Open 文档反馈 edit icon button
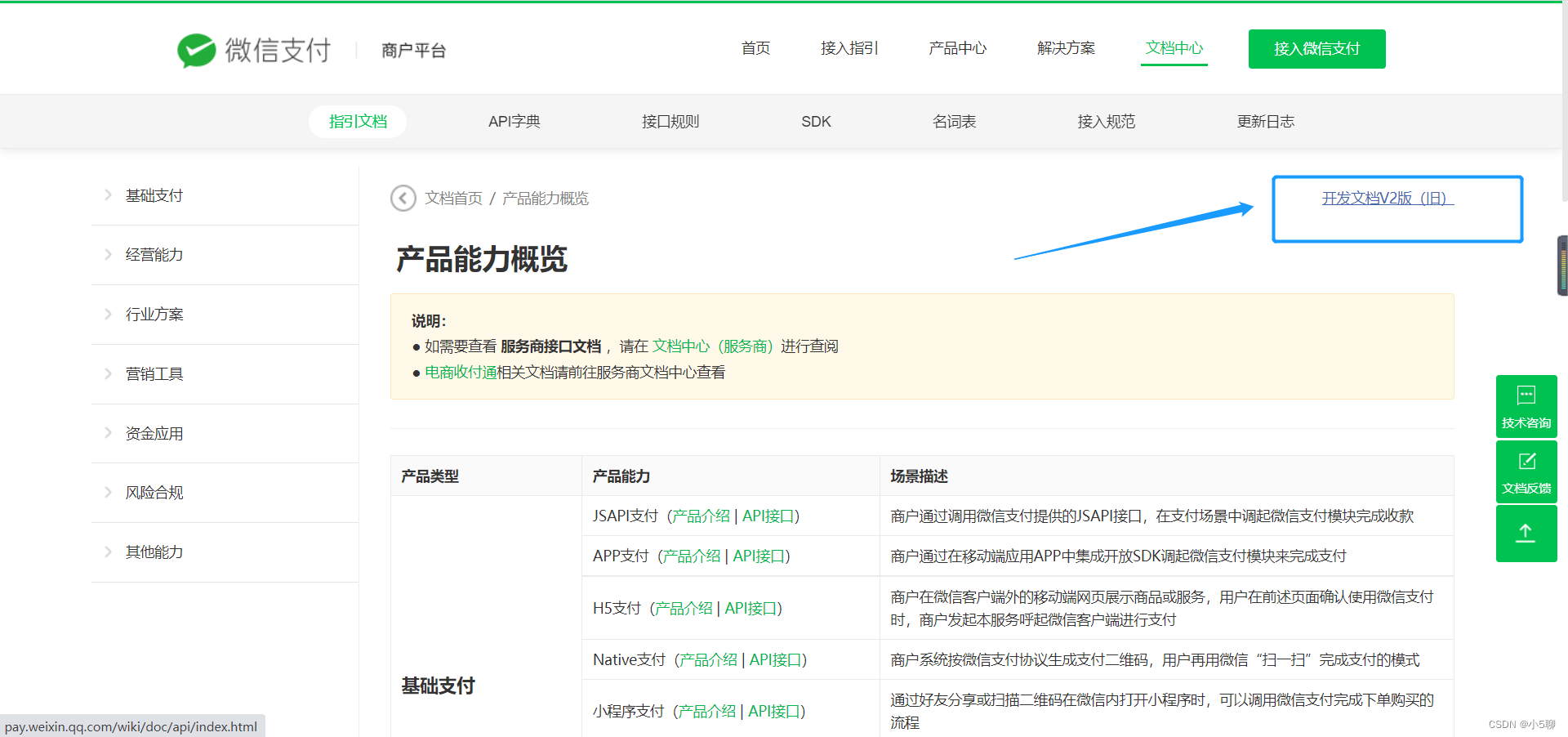1568x737 pixels. [1526, 471]
